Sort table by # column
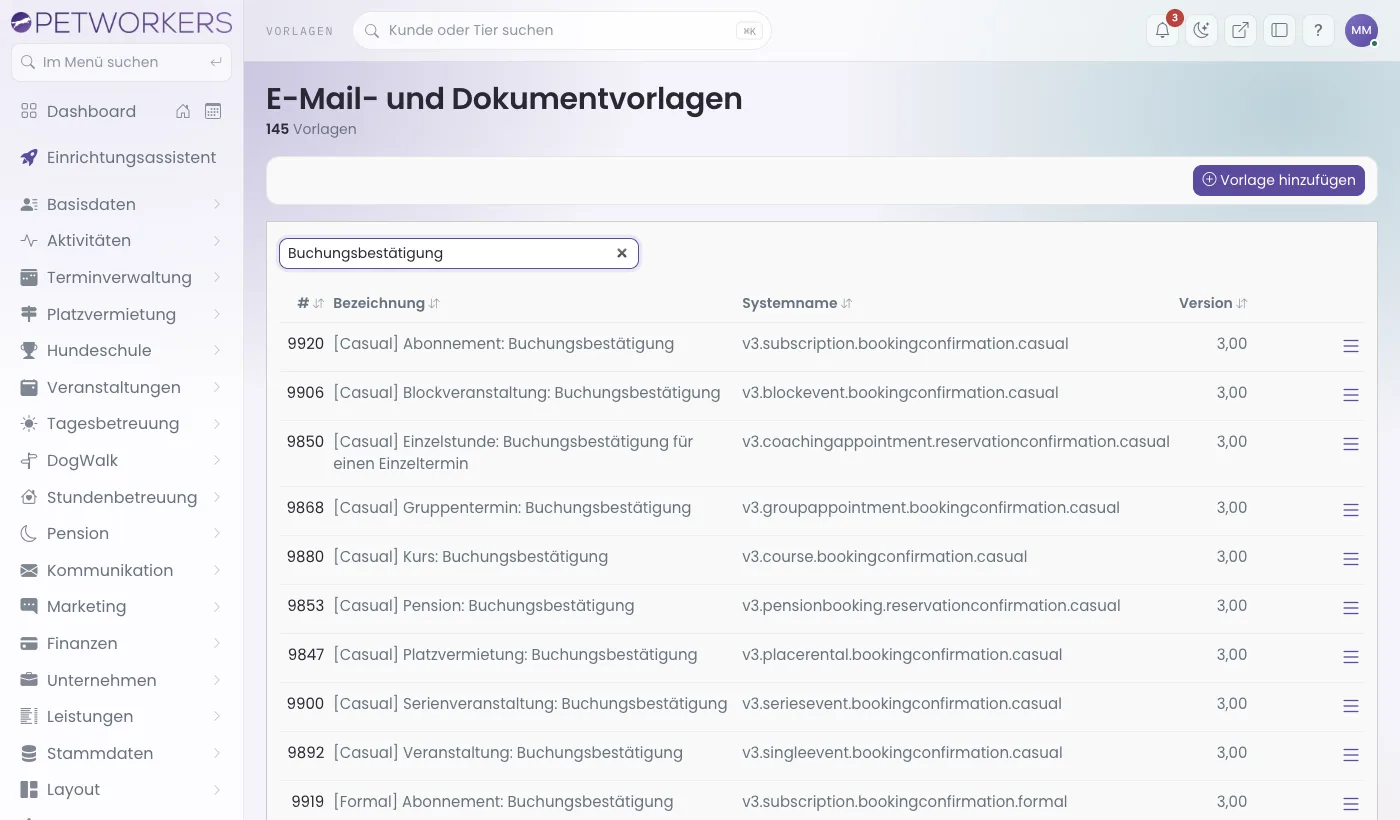 [310, 303]
